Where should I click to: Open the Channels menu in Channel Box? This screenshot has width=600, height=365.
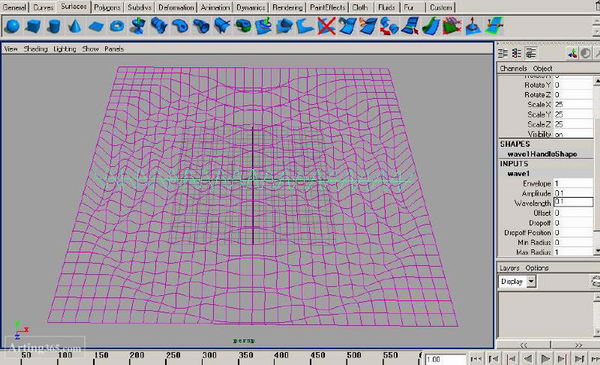tap(513, 68)
